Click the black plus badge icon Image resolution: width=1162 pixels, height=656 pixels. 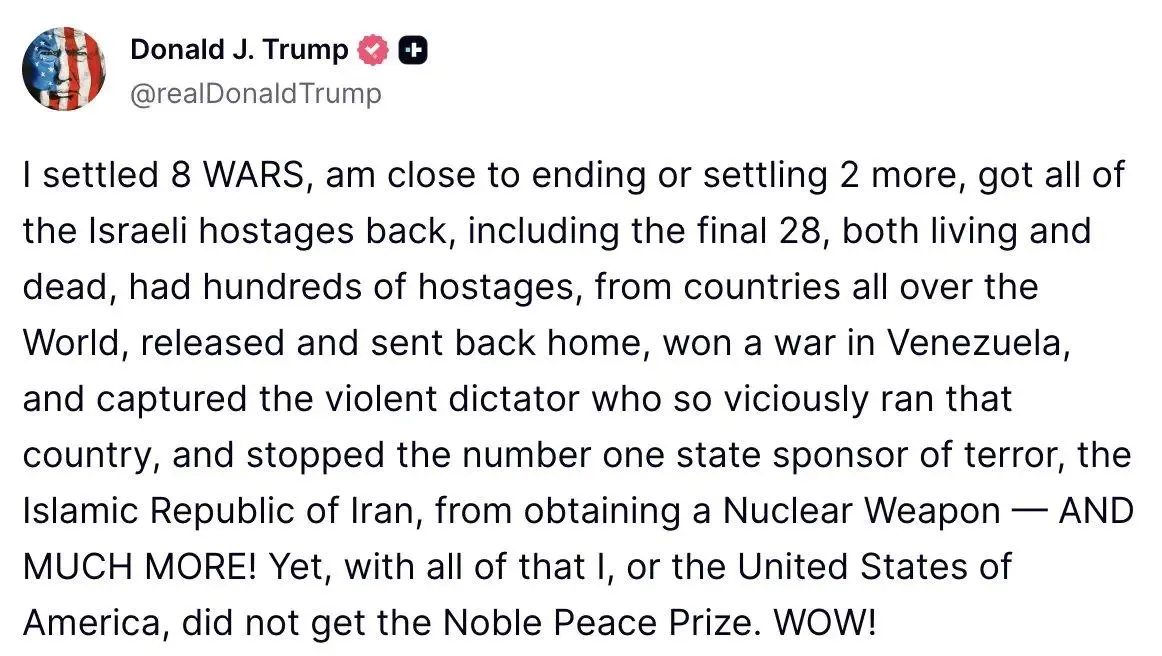(413, 50)
